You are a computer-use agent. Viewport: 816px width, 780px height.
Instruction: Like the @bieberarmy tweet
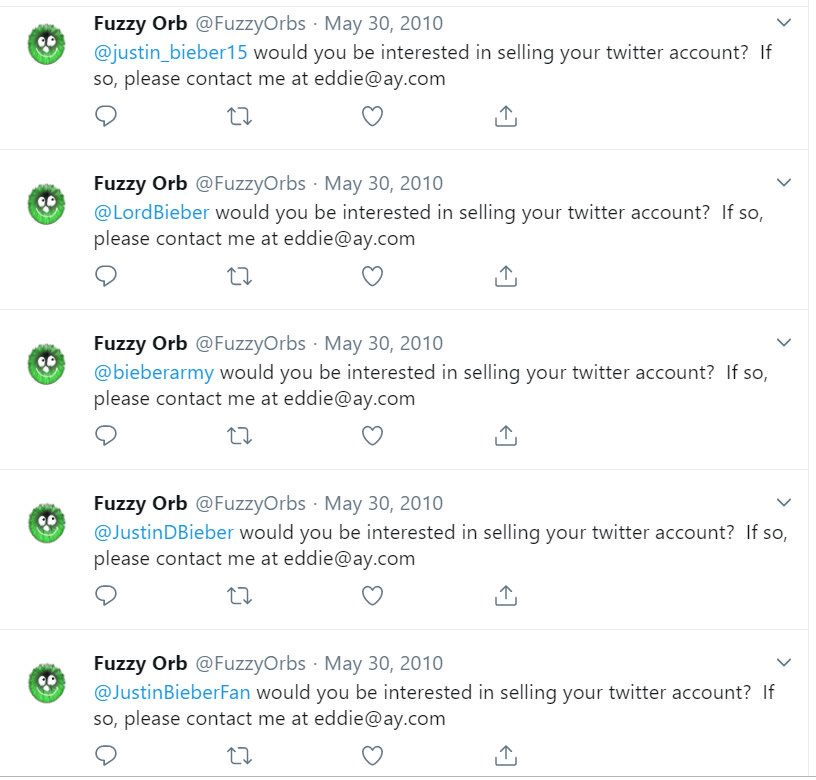372,436
